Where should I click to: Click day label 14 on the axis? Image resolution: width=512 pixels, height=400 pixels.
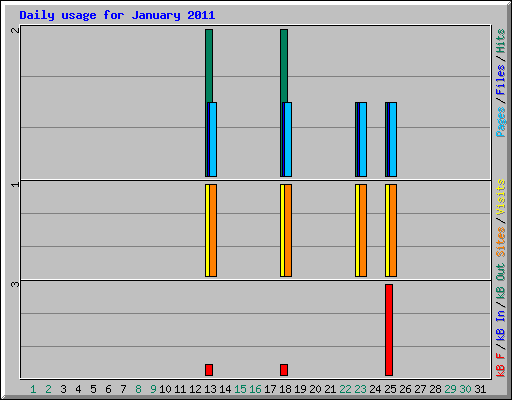point(225,389)
